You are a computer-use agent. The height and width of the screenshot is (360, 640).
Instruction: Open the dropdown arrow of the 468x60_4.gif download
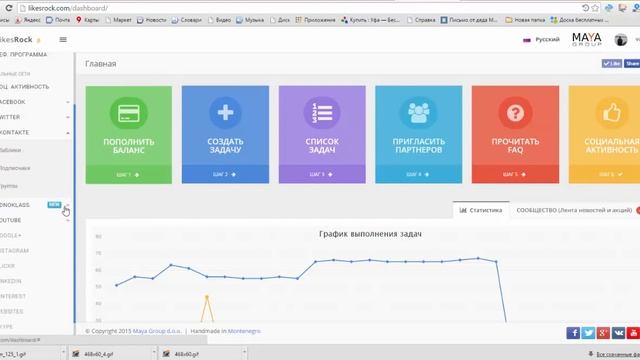pyautogui.click(x=154, y=353)
